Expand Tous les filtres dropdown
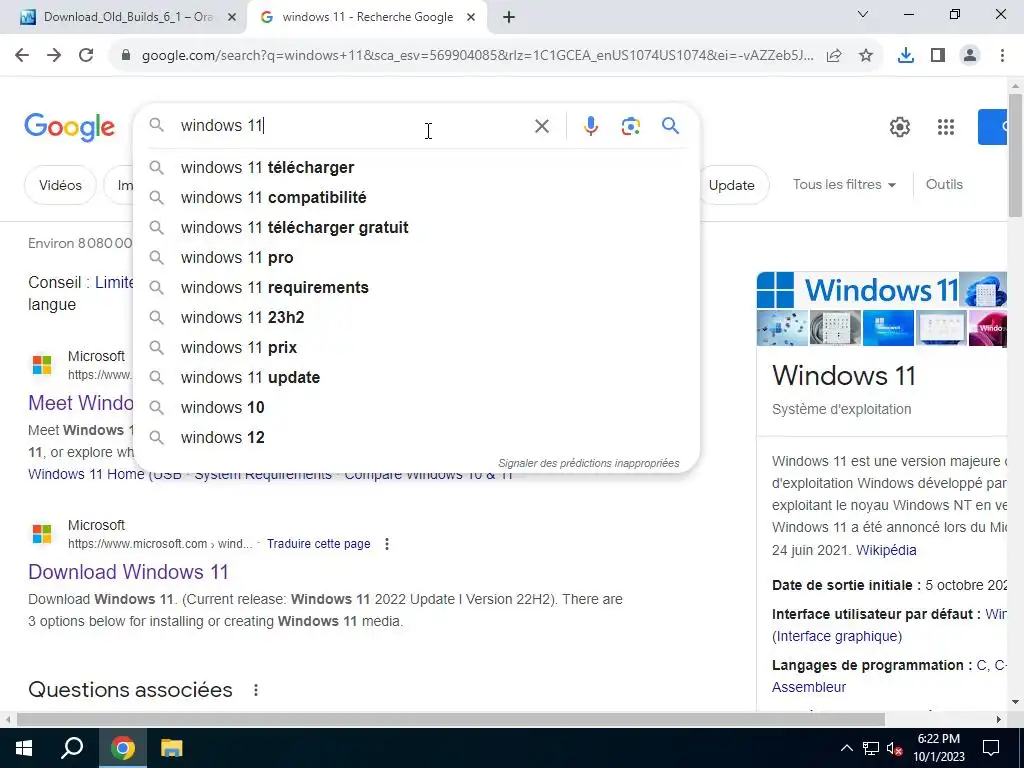The width and height of the screenshot is (1024, 768). point(844,185)
